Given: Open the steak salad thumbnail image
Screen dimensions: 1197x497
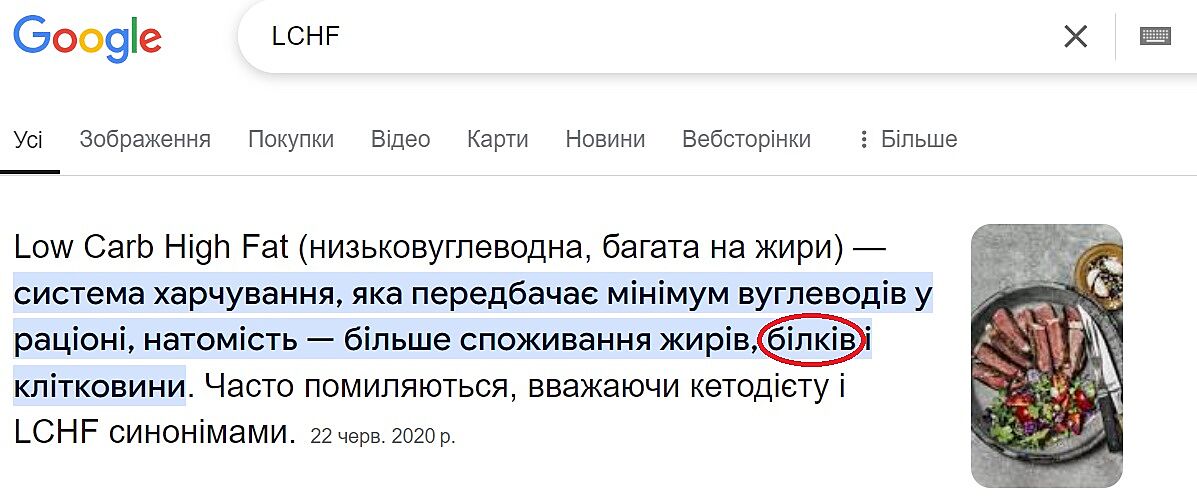Looking at the screenshot, I should [1047, 355].
